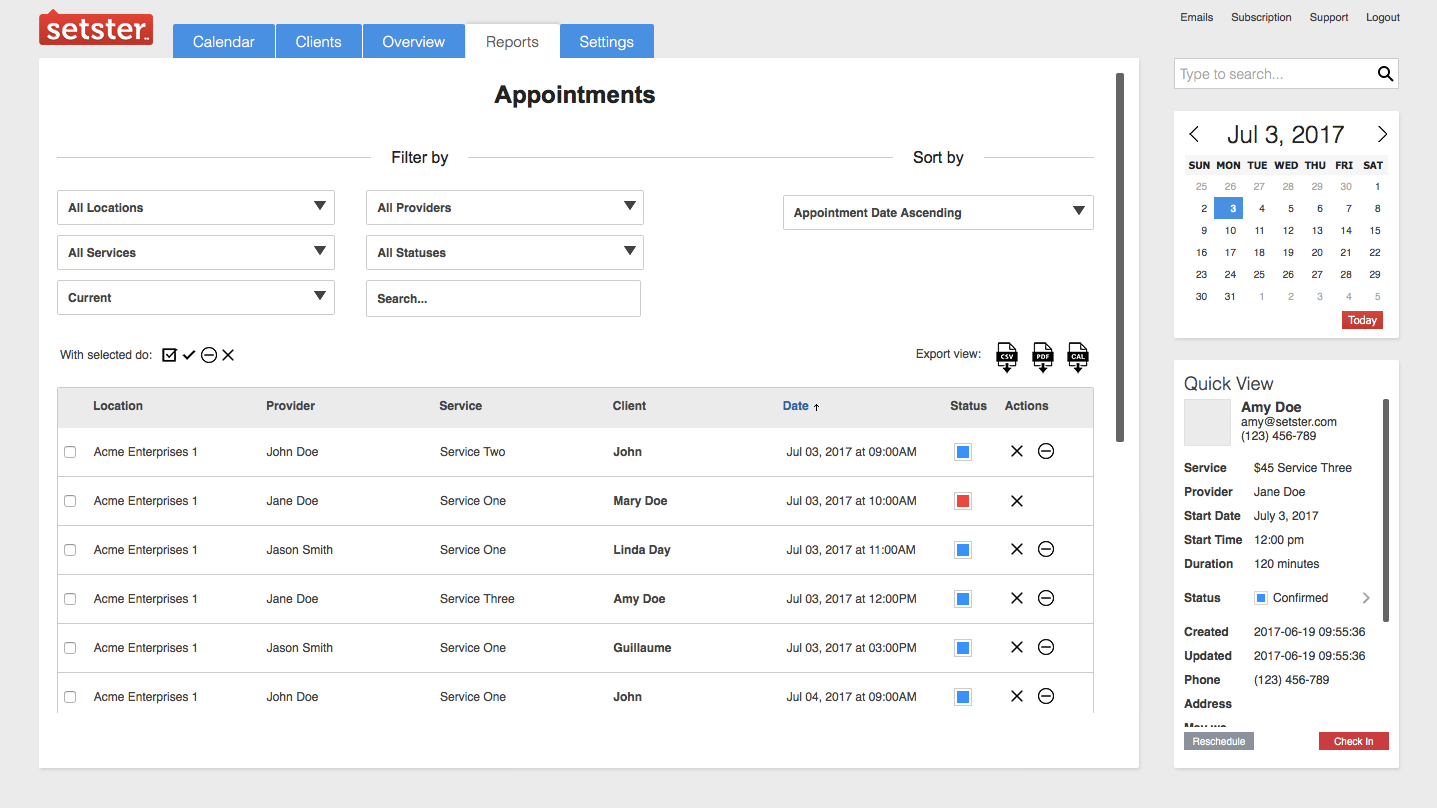Open status chevron in Quick View
The image size is (1437, 808).
(1366, 598)
